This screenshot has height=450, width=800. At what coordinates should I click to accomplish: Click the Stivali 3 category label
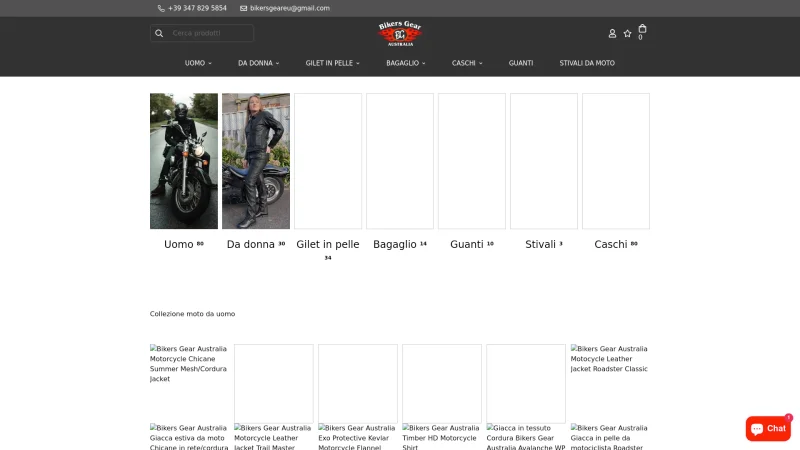click(544, 244)
